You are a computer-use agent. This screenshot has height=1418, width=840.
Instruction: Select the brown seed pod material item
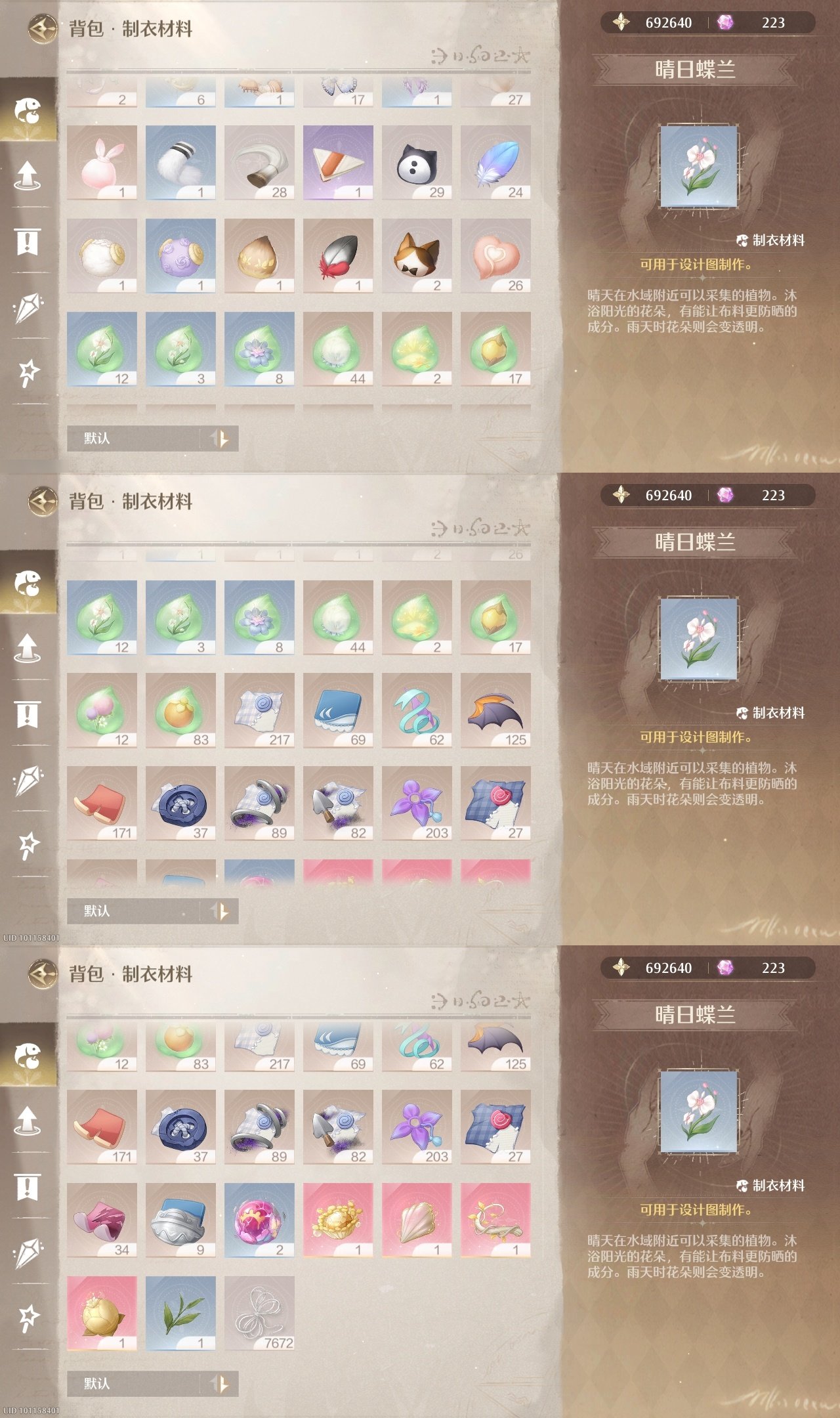259,255
